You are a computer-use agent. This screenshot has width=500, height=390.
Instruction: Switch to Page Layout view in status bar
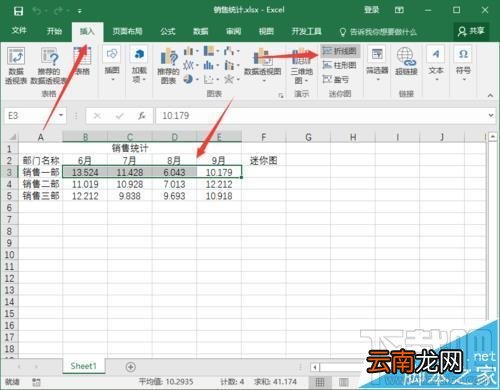344,382
